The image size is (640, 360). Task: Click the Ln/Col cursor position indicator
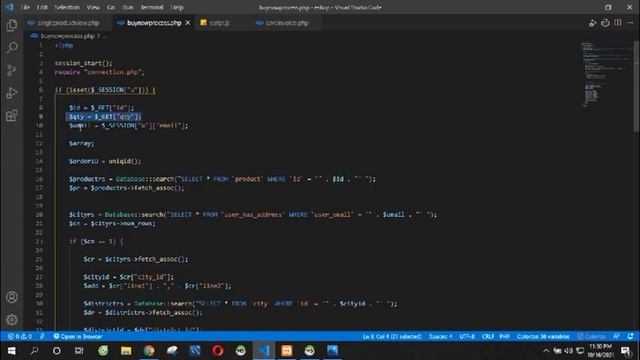[x=392, y=336]
